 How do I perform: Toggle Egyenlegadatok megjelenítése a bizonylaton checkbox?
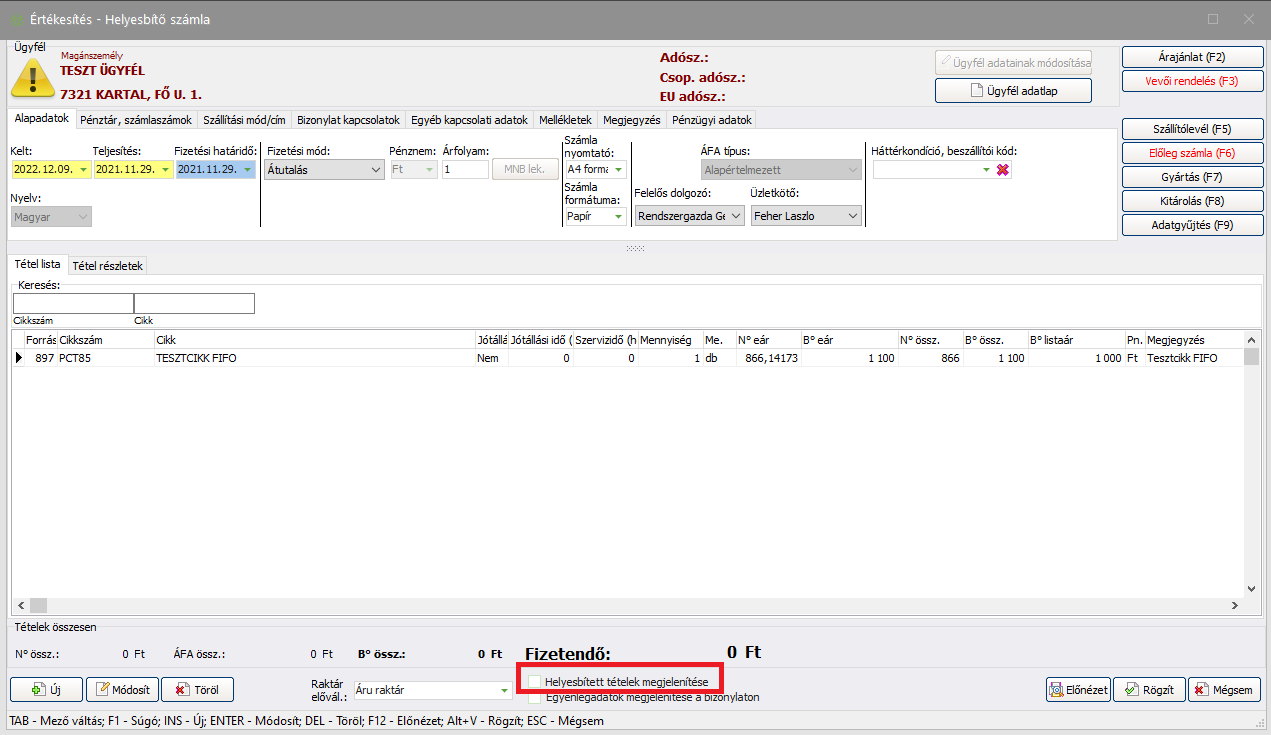tap(535, 697)
